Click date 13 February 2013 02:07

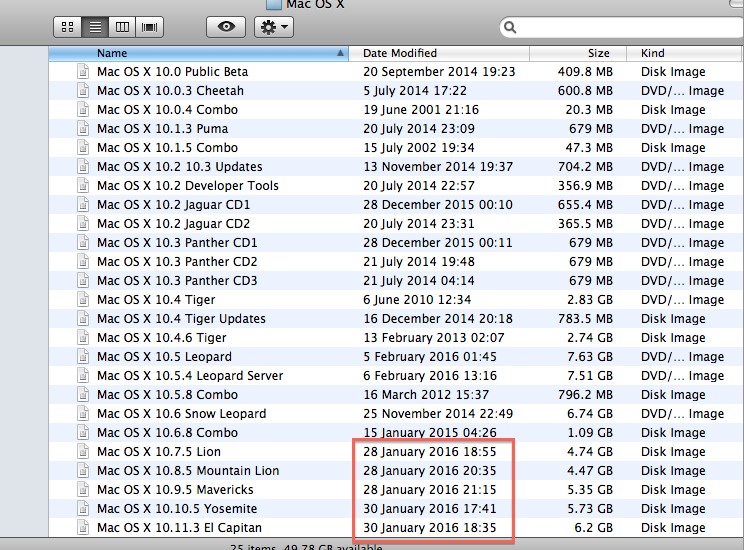434,337
